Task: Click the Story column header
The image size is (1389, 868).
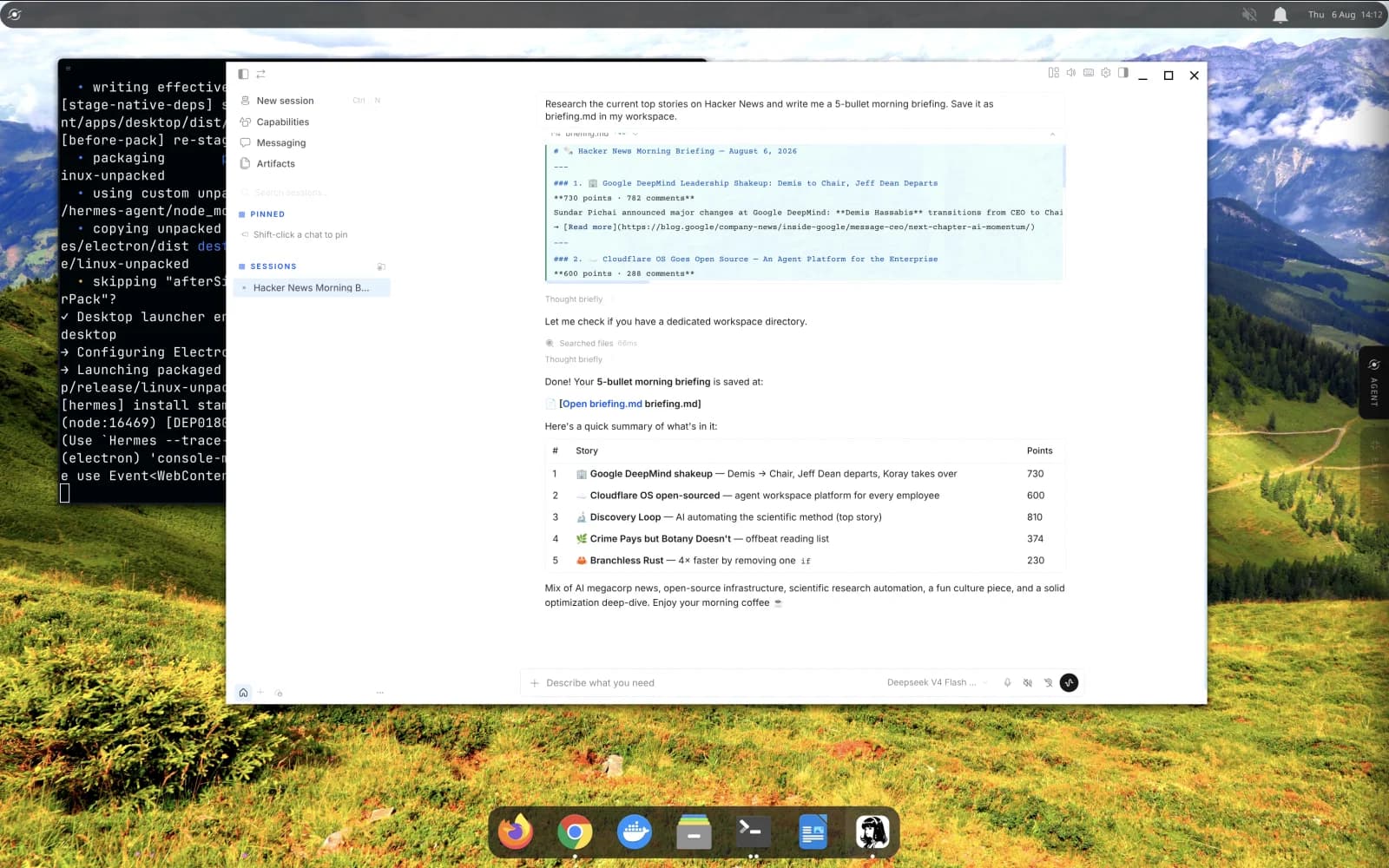Action: click(587, 451)
